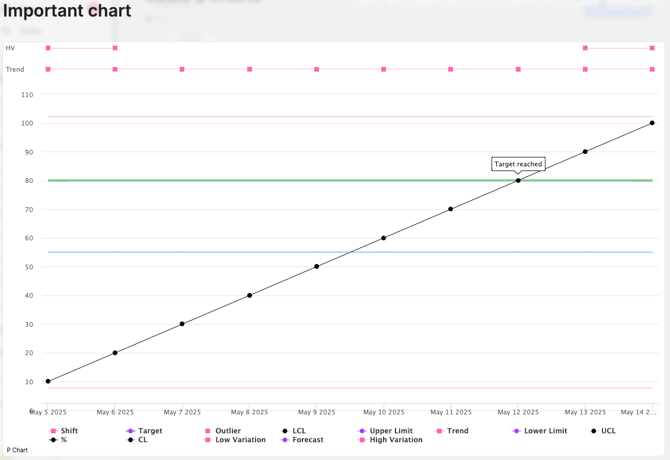670x460 pixels.
Task: Click the data point at May 9 2025
Action: [317, 266]
